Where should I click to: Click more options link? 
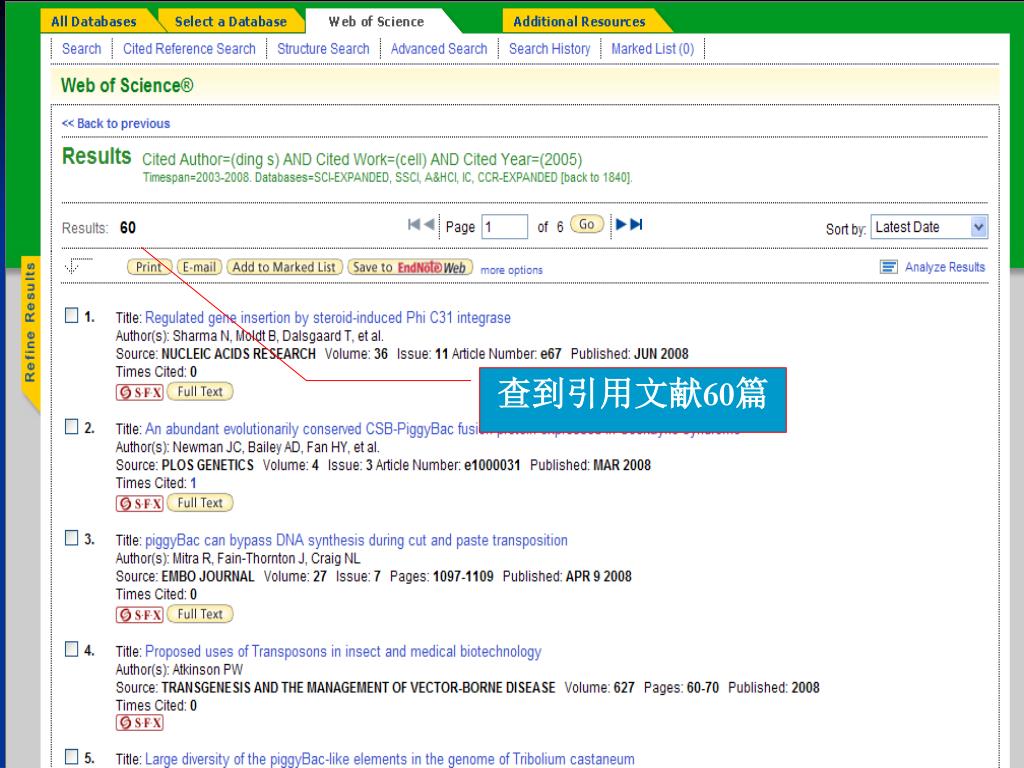[511, 270]
